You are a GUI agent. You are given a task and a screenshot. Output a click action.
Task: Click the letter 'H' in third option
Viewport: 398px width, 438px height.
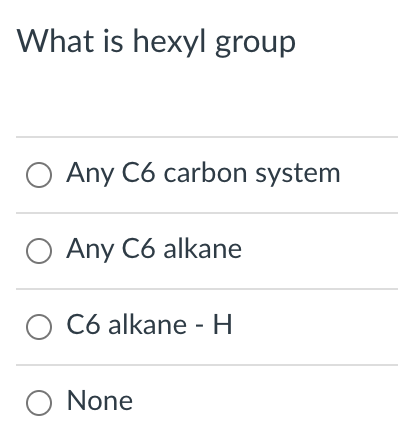coord(222,325)
